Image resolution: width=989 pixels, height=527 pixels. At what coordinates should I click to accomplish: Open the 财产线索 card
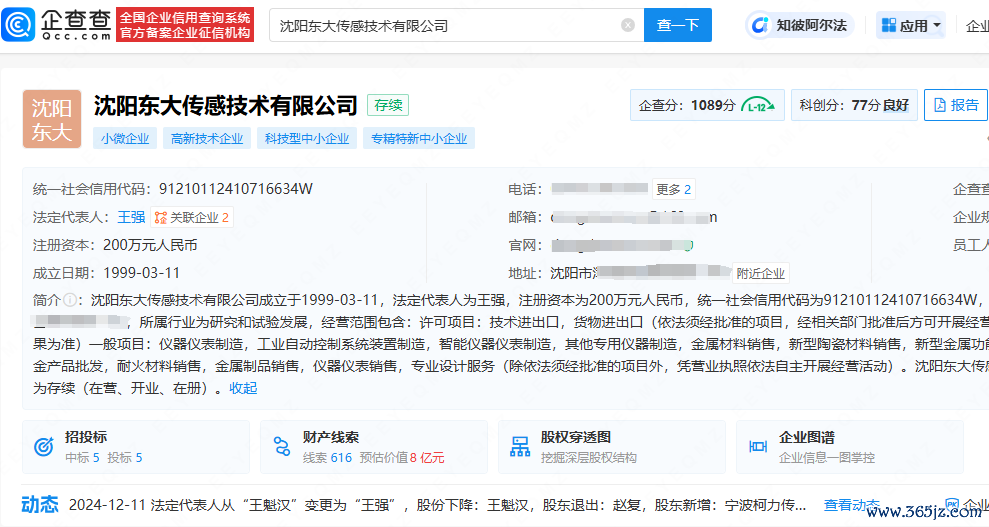point(374,447)
